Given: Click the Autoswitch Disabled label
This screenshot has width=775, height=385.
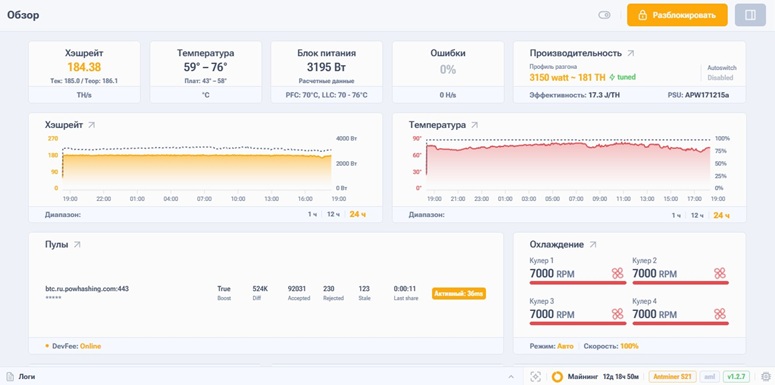Looking at the screenshot, I should click(x=722, y=73).
